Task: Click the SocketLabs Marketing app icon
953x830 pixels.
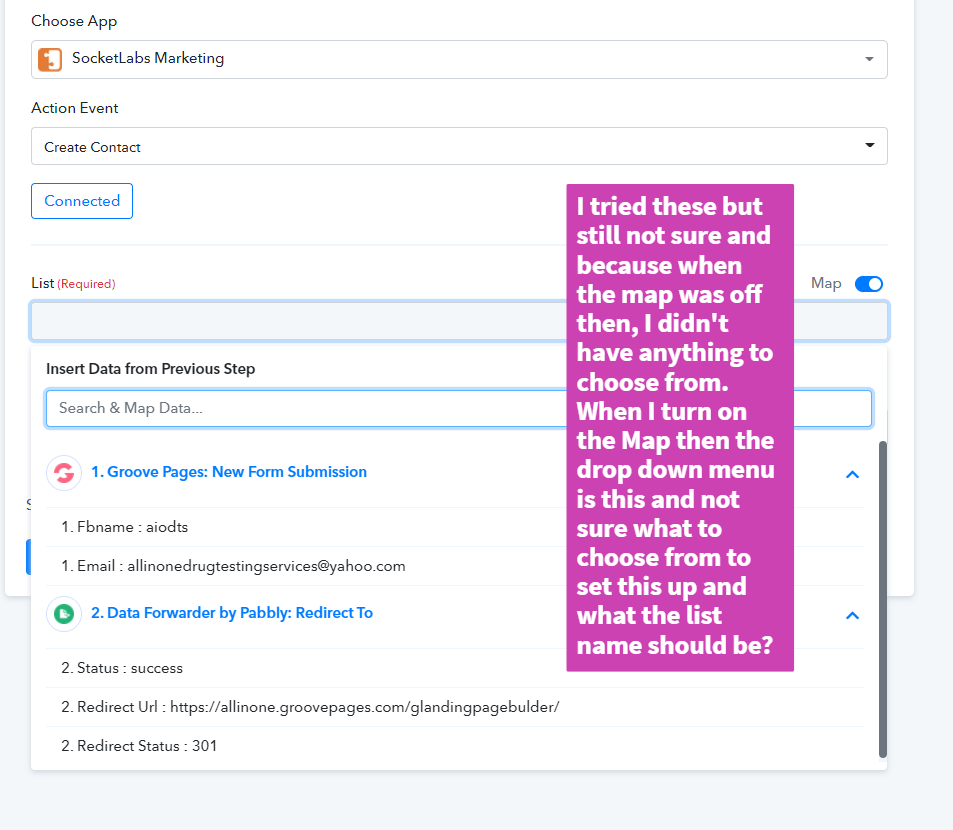Action: [50, 60]
